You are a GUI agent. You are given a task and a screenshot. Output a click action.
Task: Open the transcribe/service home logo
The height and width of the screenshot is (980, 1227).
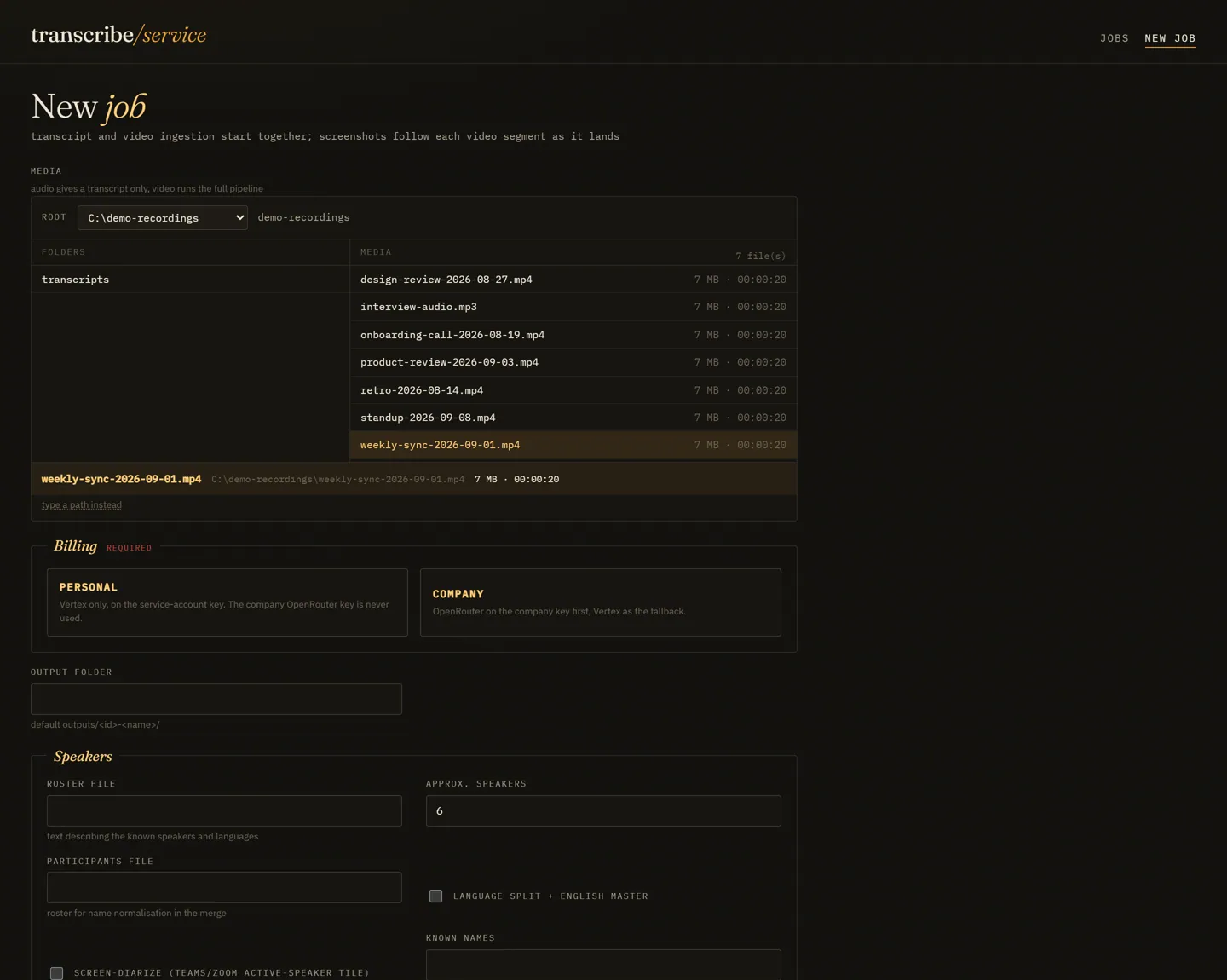[118, 35]
